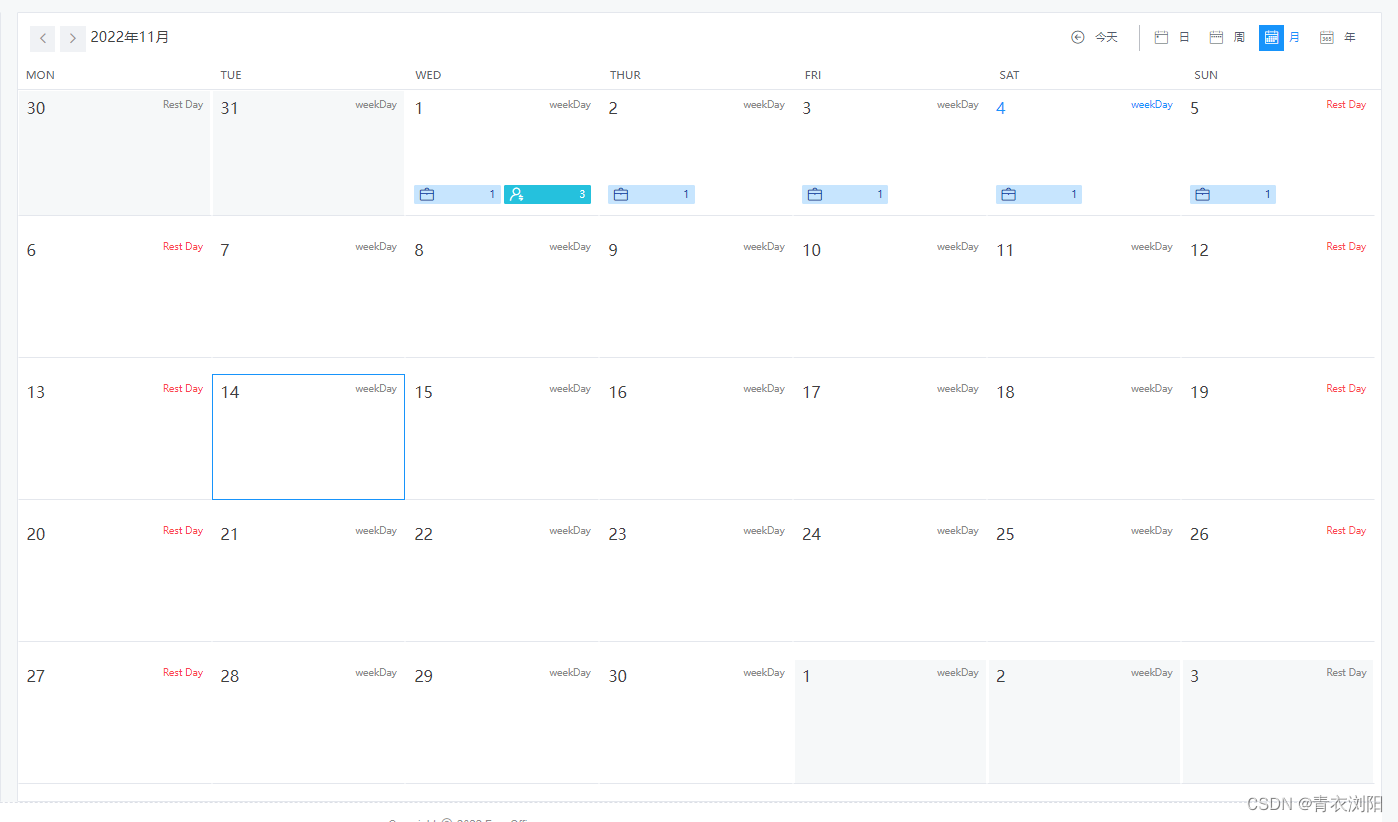Click the Rest Day label on the 6th

coord(183,246)
